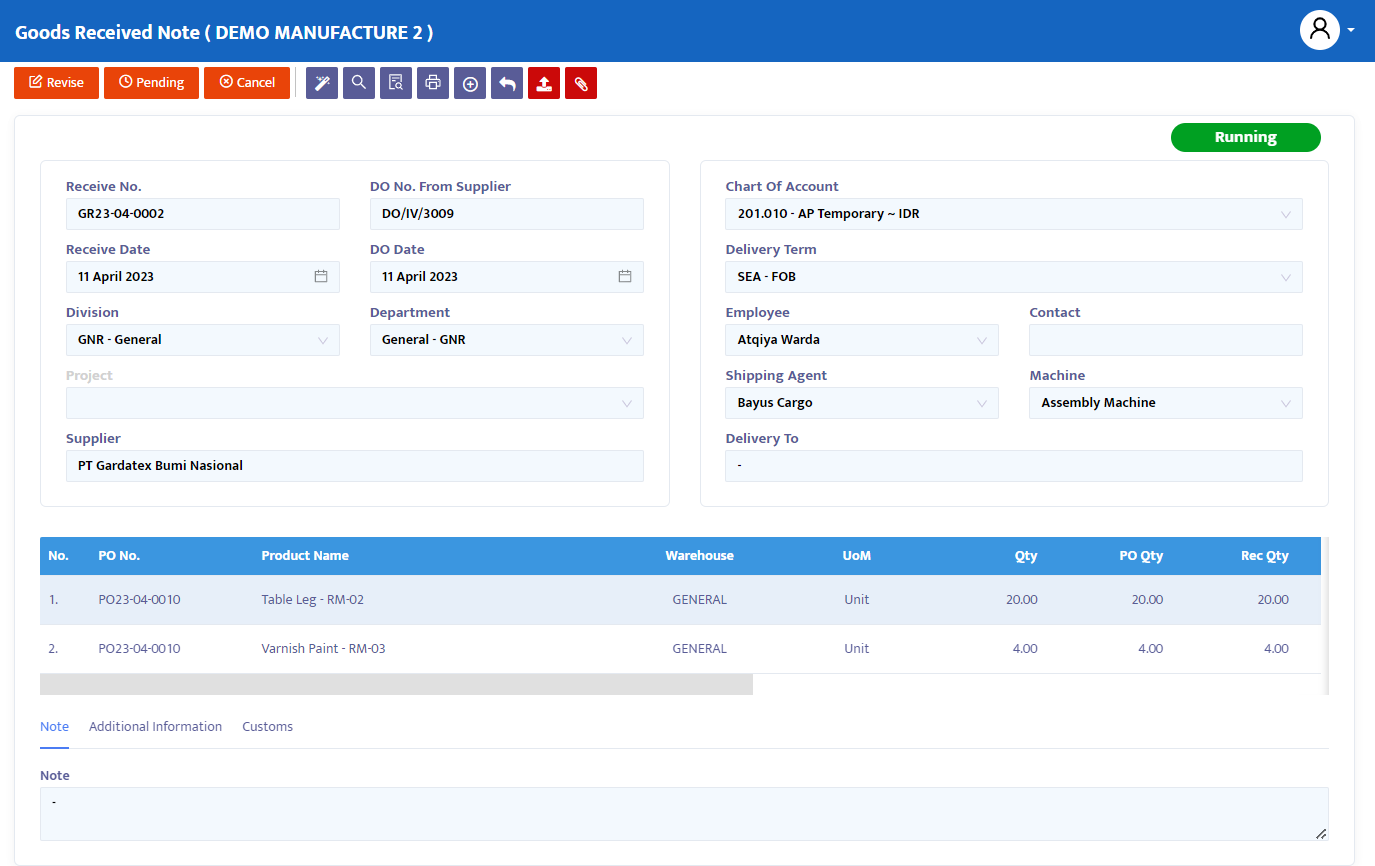The width and height of the screenshot is (1375, 866).
Task: Expand the Delivery Term dropdown
Action: [1014, 277]
